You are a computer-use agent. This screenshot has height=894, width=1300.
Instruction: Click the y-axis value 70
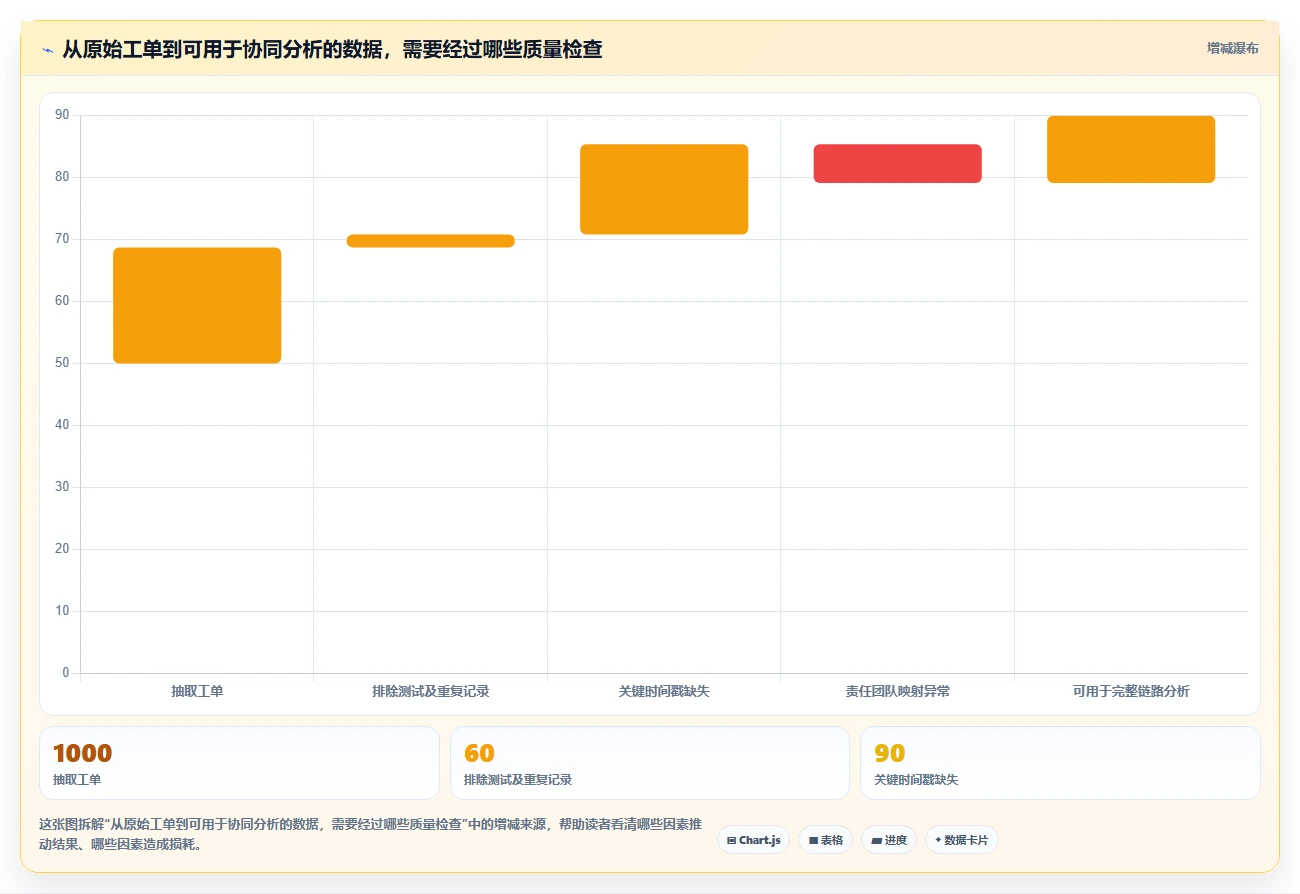coord(62,239)
